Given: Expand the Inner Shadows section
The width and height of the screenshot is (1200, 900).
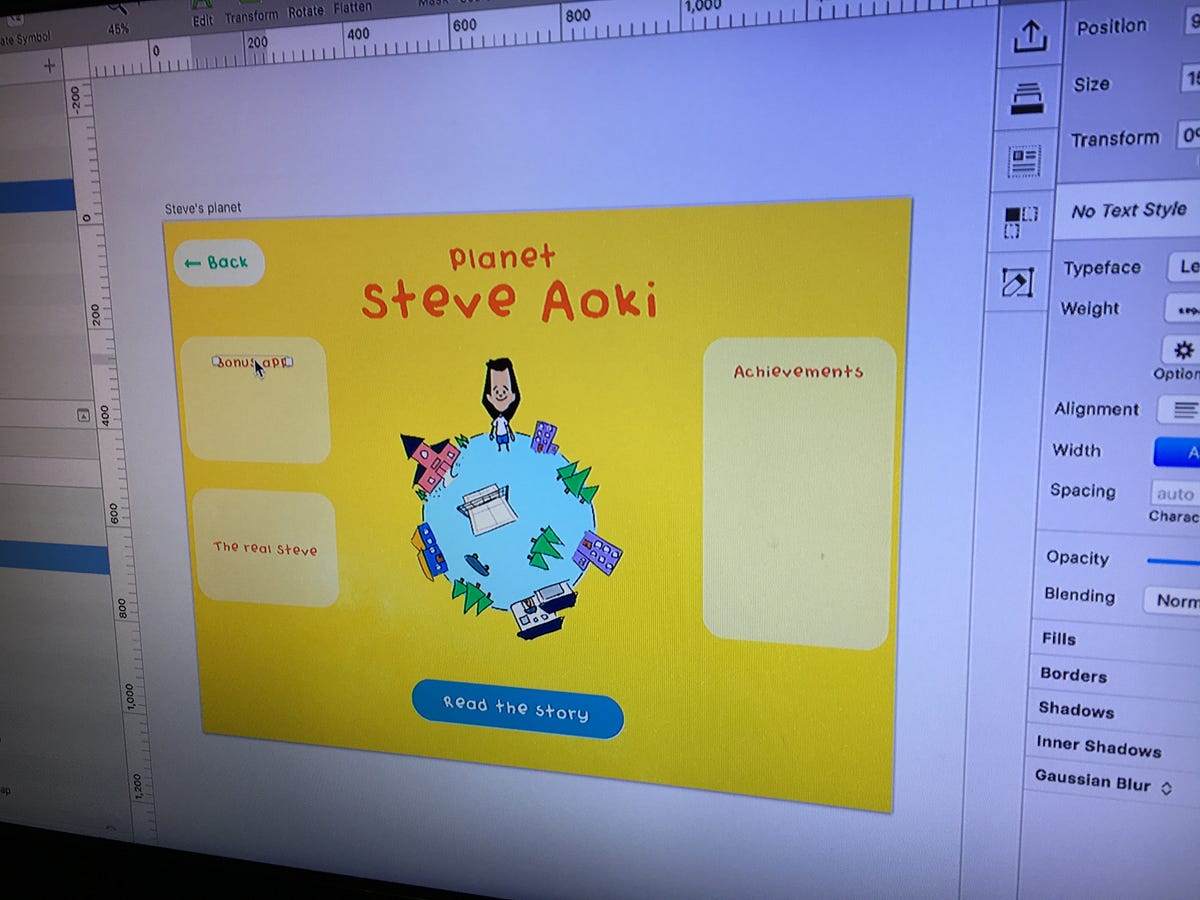Looking at the screenshot, I should tap(1098, 746).
